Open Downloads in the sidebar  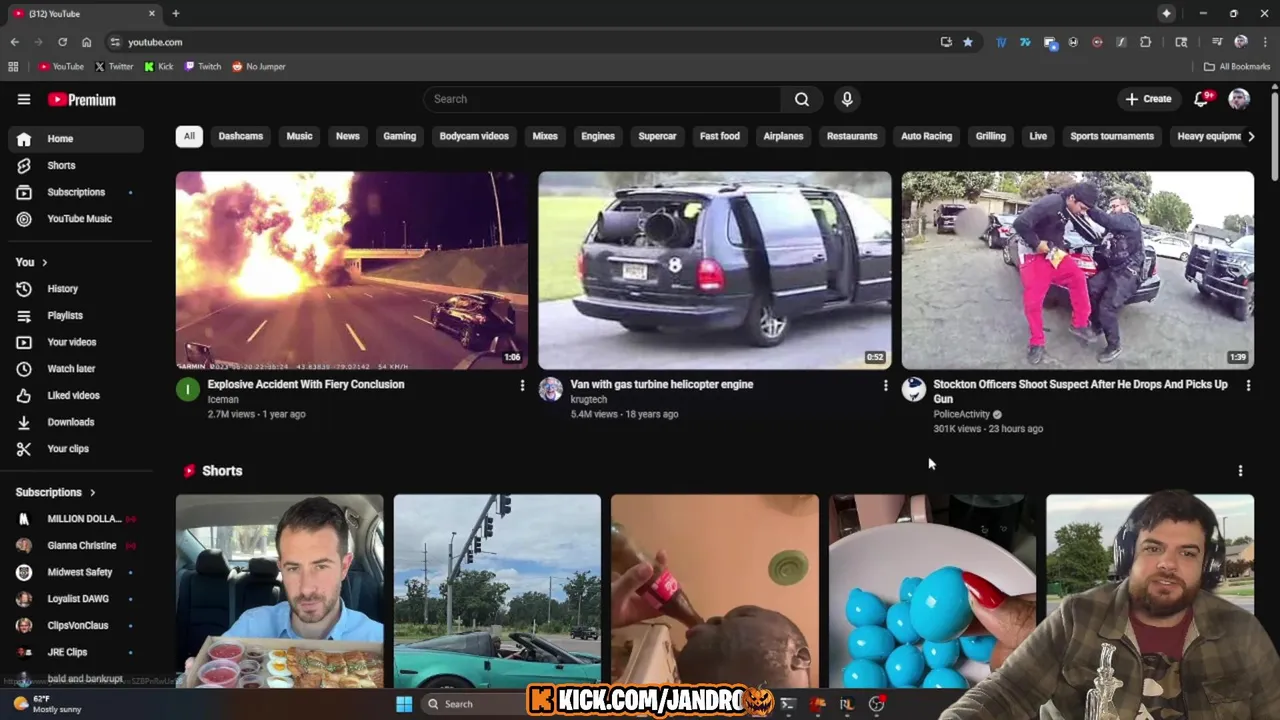[x=76, y=422]
